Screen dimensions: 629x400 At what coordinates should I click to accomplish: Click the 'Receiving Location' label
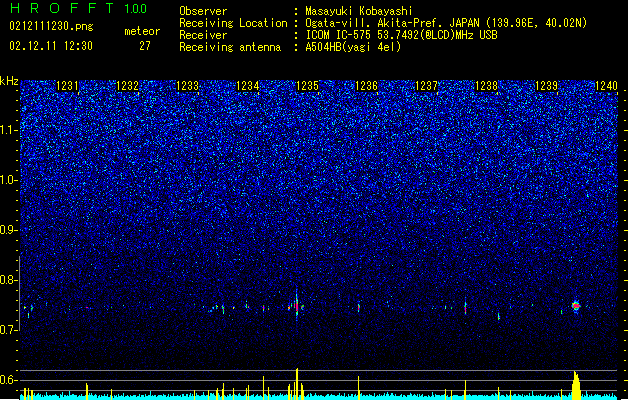tap(233, 23)
